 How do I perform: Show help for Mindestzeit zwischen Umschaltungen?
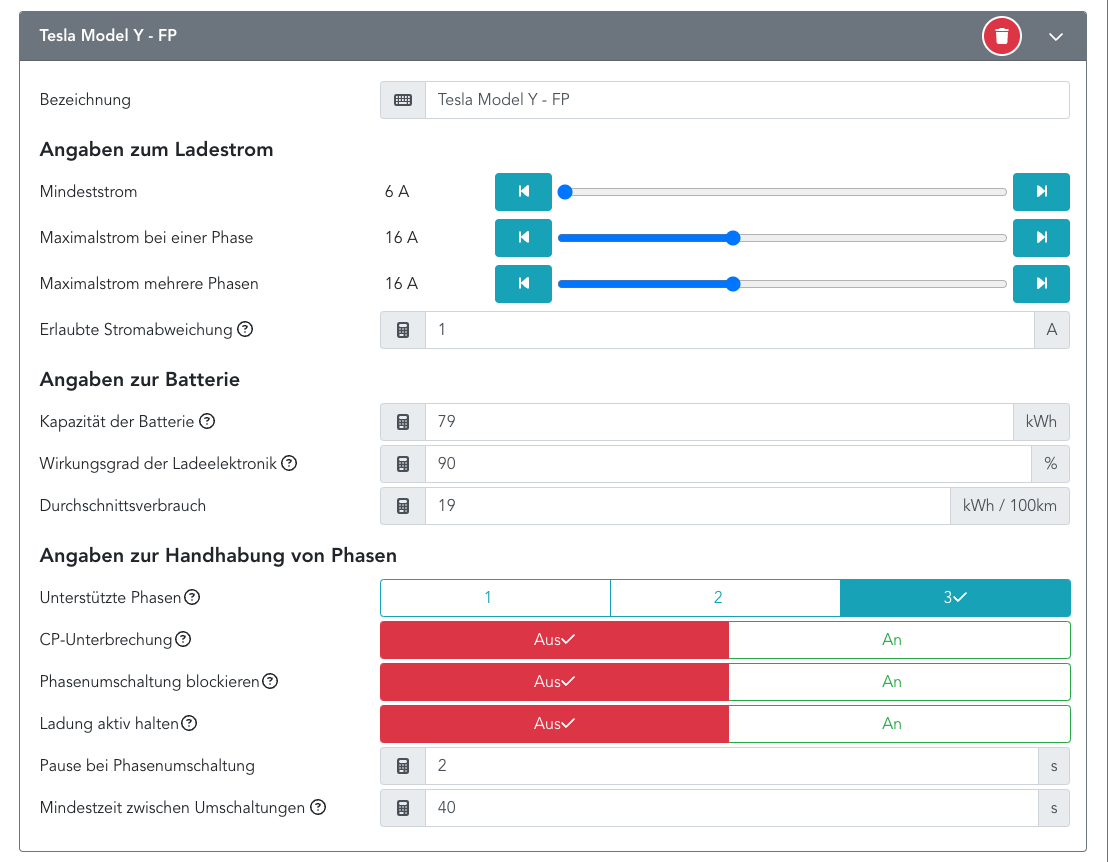(318, 807)
